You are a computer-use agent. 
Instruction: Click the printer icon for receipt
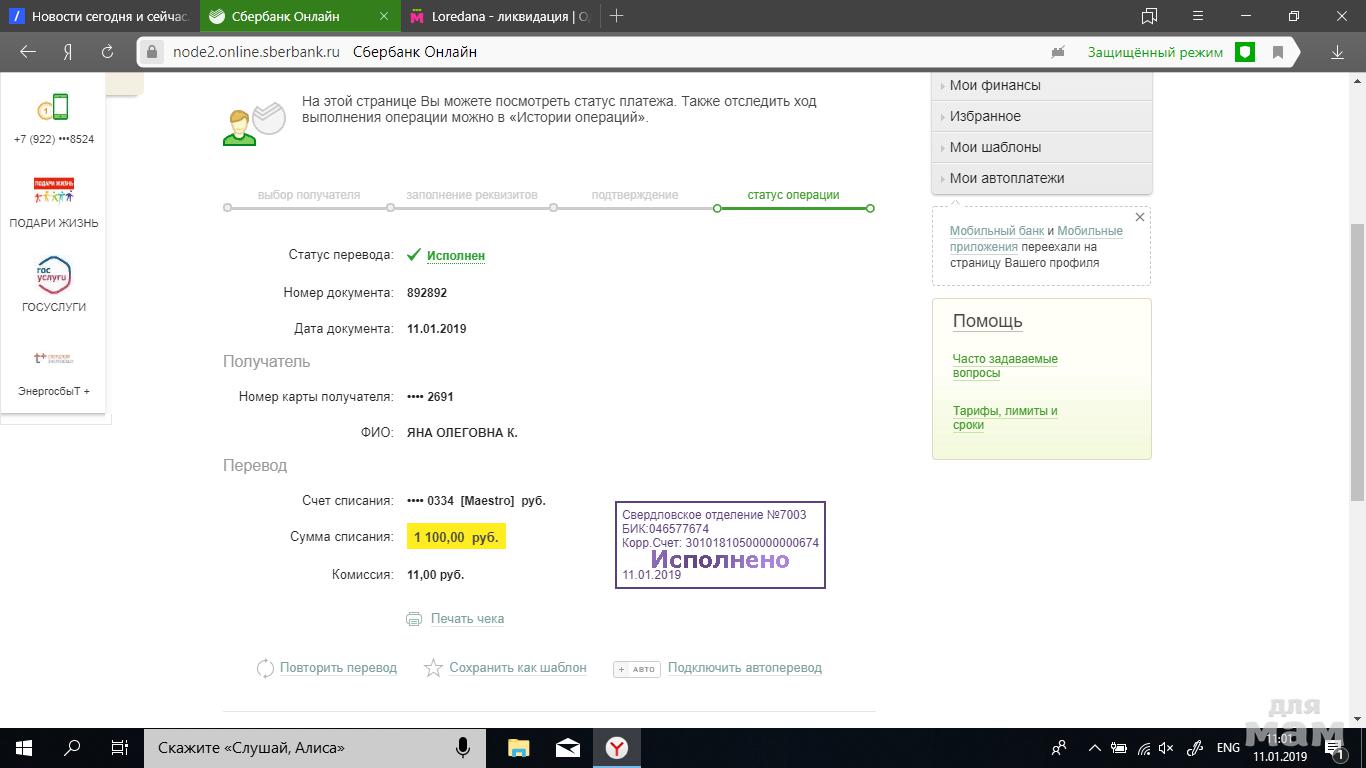pos(414,619)
